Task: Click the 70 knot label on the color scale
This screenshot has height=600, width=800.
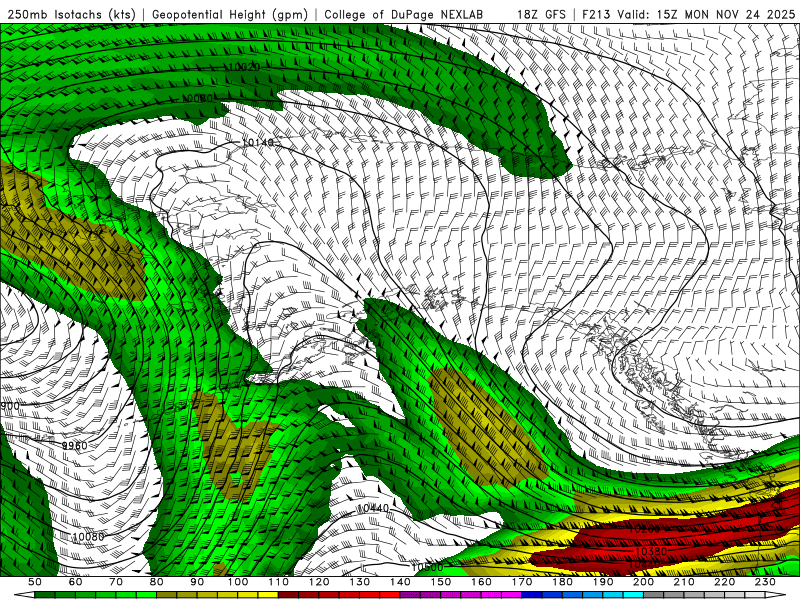Action: 116,582
